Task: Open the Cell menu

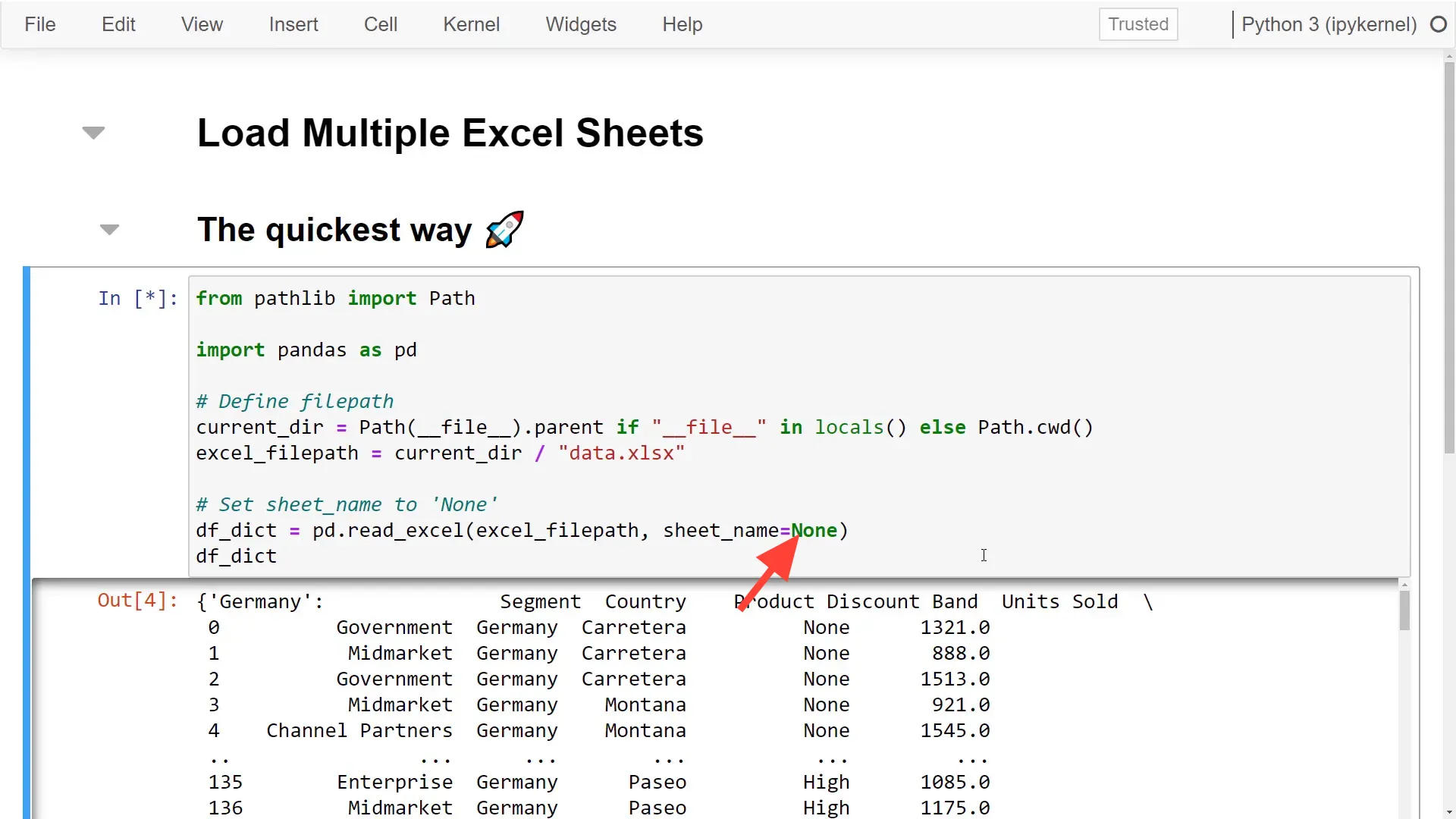Action: [x=381, y=24]
